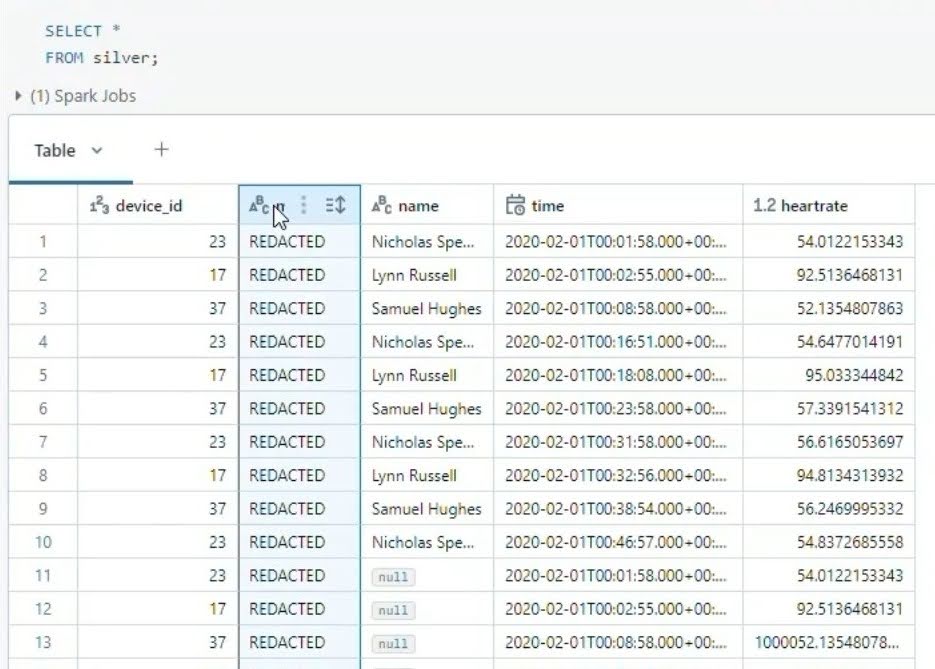The height and width of the screenshot is (669, 935).
Task: Click the heartrate value 56.6165053697
Action: (x=850, y=442)
